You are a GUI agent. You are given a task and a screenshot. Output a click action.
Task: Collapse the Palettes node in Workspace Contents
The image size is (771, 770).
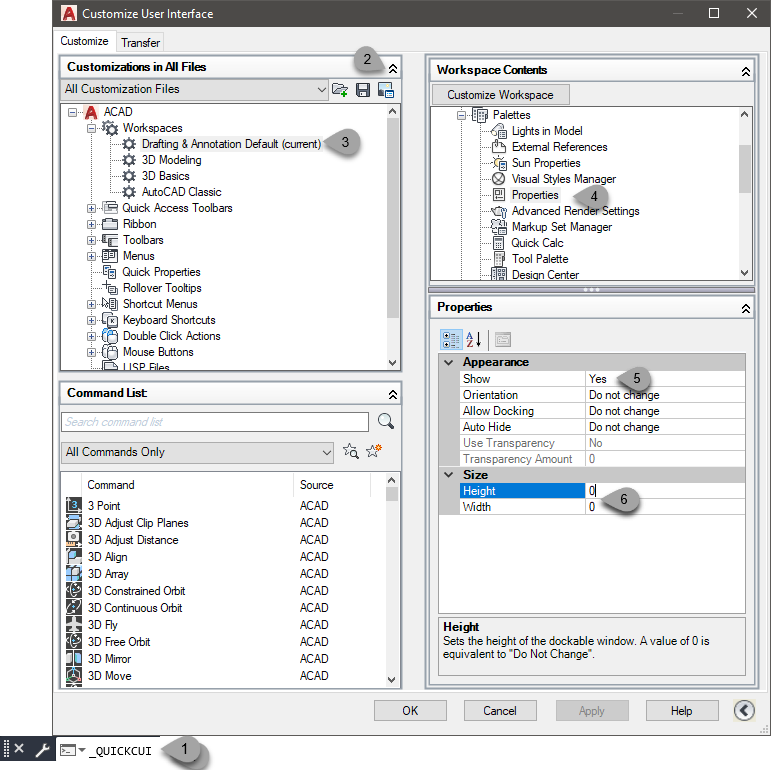click(461, 116)
